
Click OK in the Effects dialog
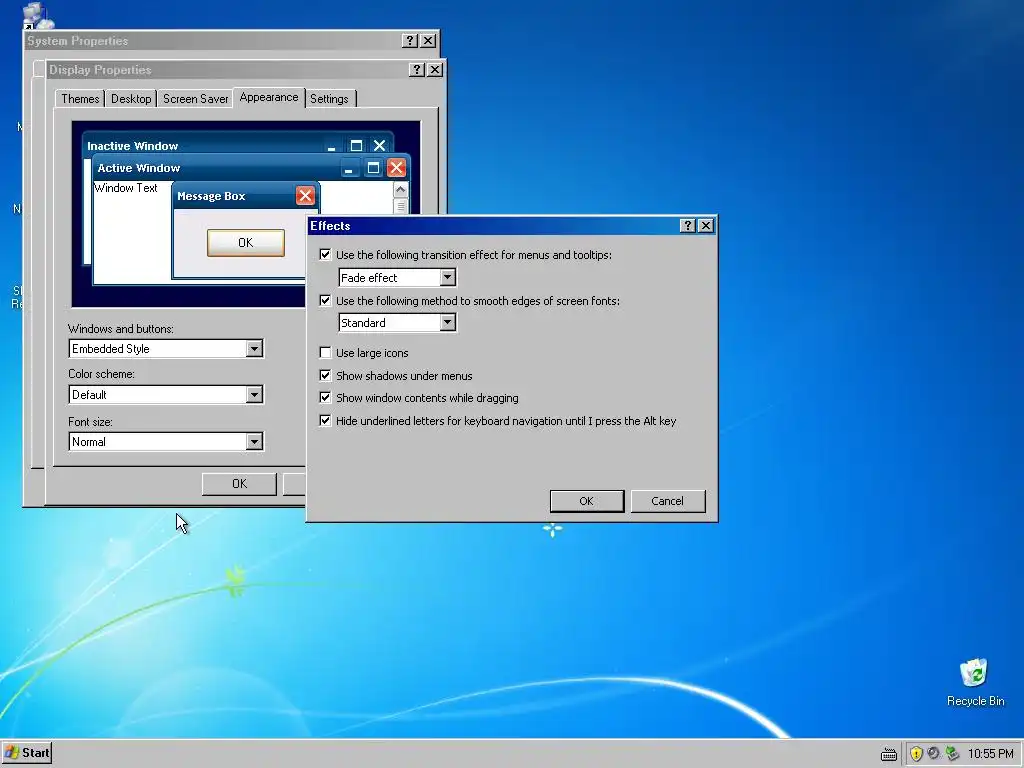[x=586, y=501]
